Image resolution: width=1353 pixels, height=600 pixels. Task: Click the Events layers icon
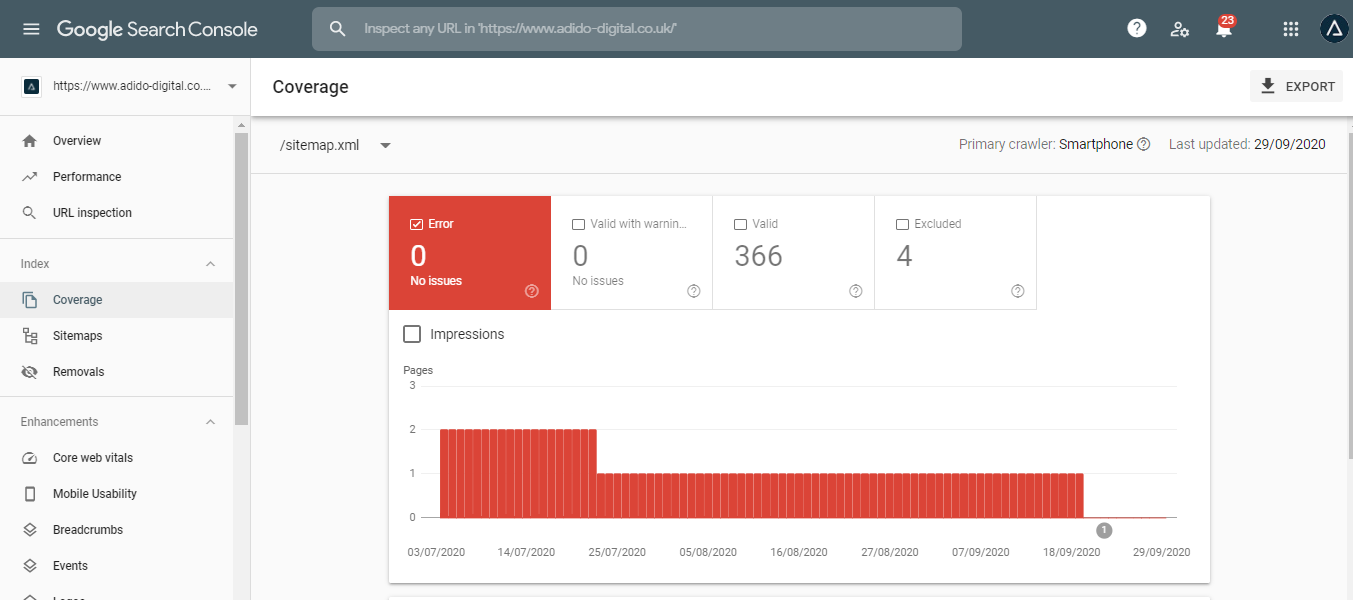tap(30, 566)
